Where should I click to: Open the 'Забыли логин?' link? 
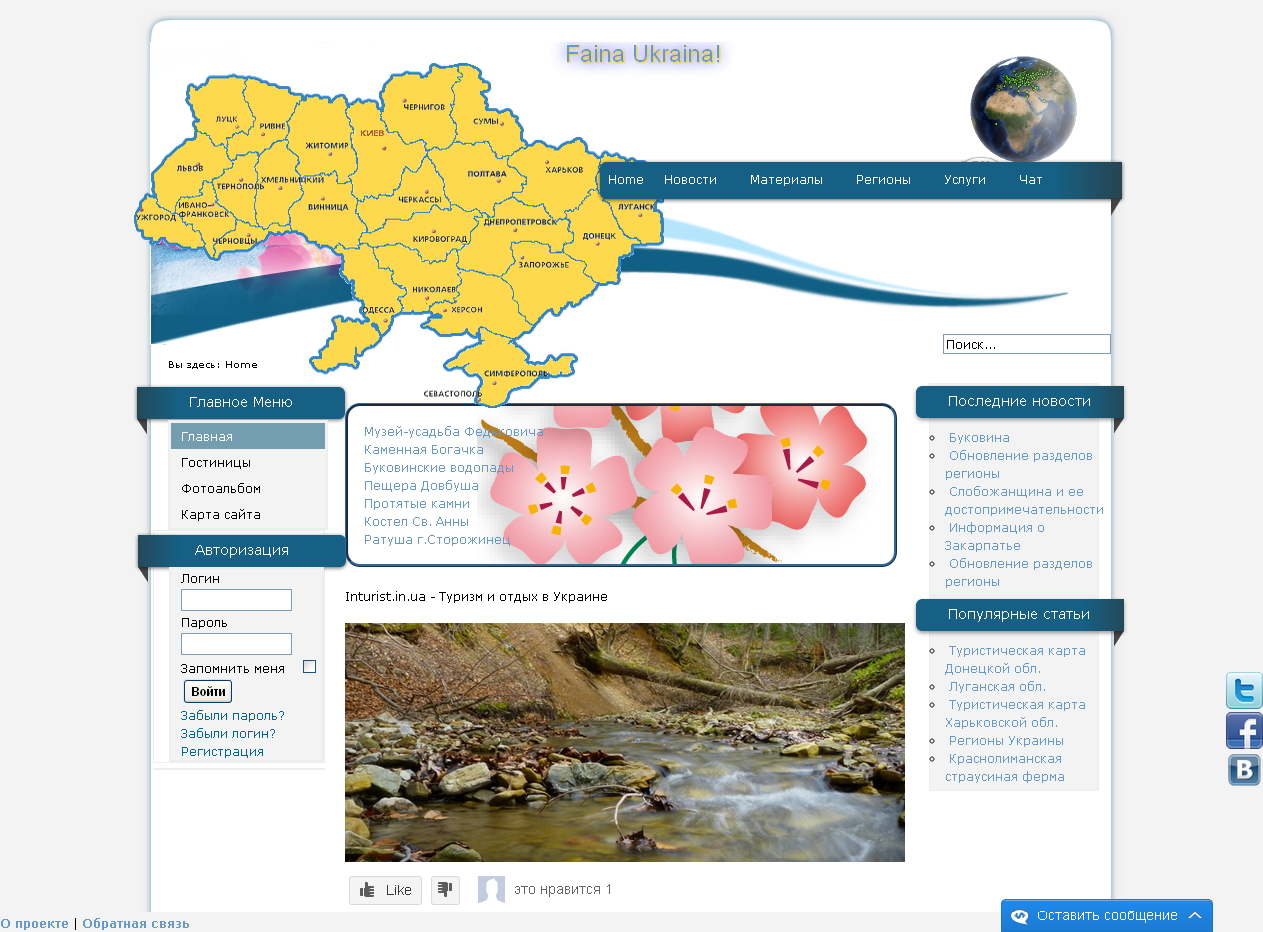[228, 734]
